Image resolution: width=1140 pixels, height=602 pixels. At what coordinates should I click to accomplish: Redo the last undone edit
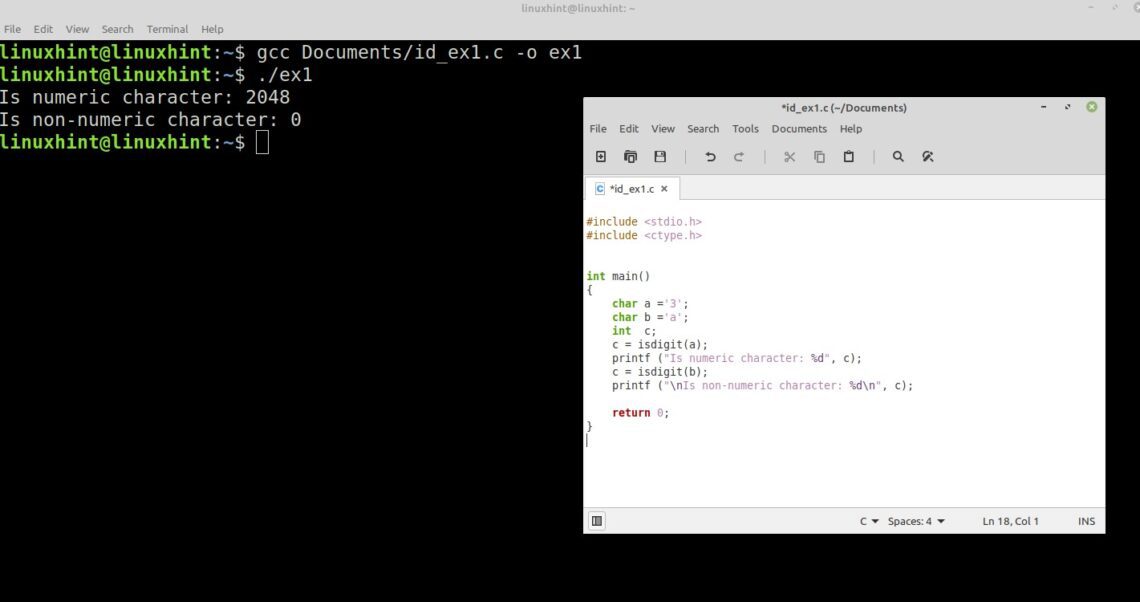click(739, 156)
